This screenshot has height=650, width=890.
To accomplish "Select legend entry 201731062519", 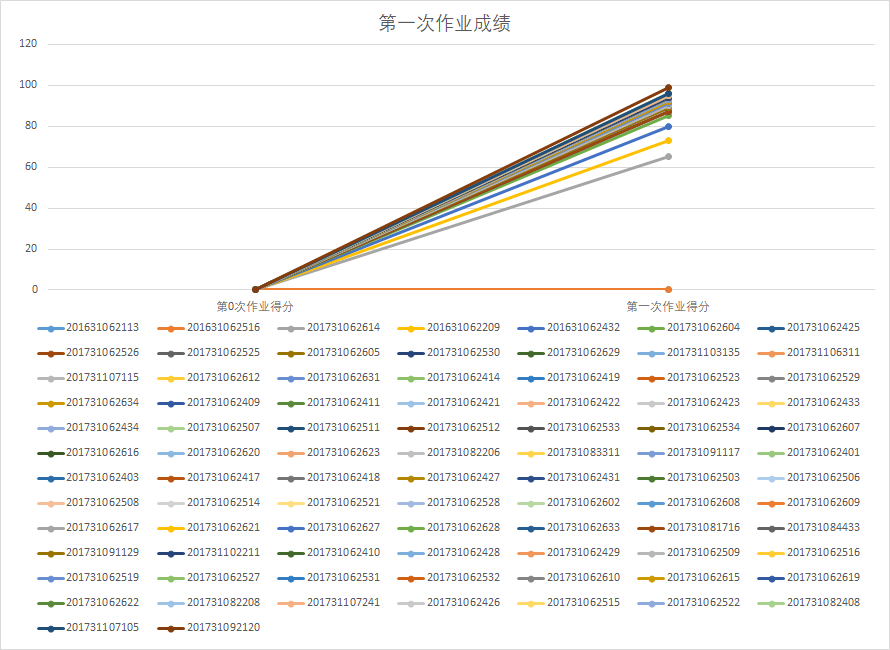I will [88, 577].
